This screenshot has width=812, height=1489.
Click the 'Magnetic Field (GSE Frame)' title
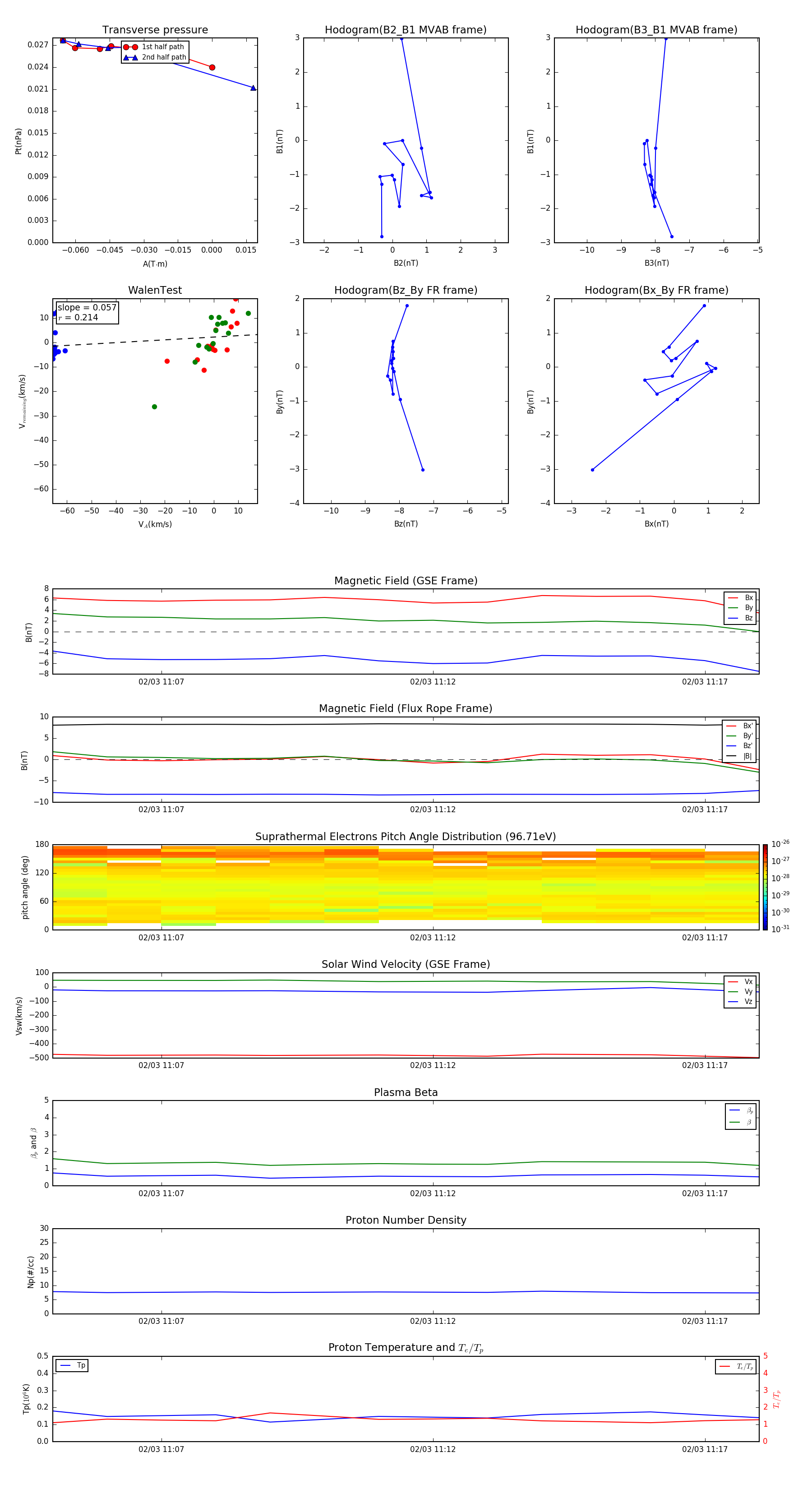click(406, 581)
